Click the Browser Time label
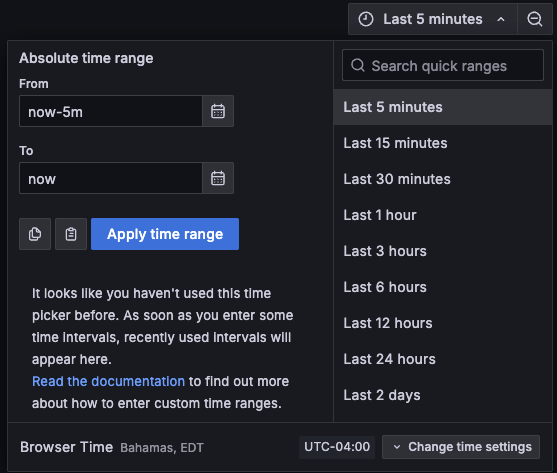Viewport: 557px width, 473px height. (x=66, y=447)
